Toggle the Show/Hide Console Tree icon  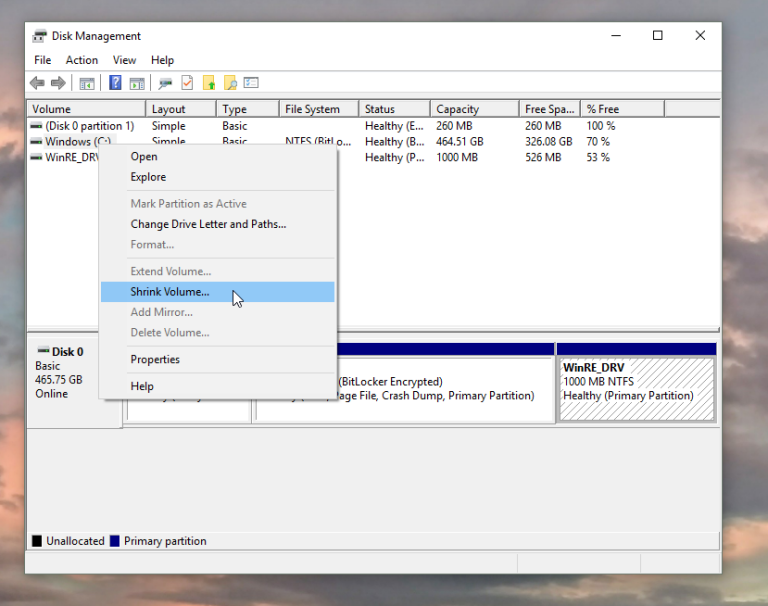pos(87,84)
